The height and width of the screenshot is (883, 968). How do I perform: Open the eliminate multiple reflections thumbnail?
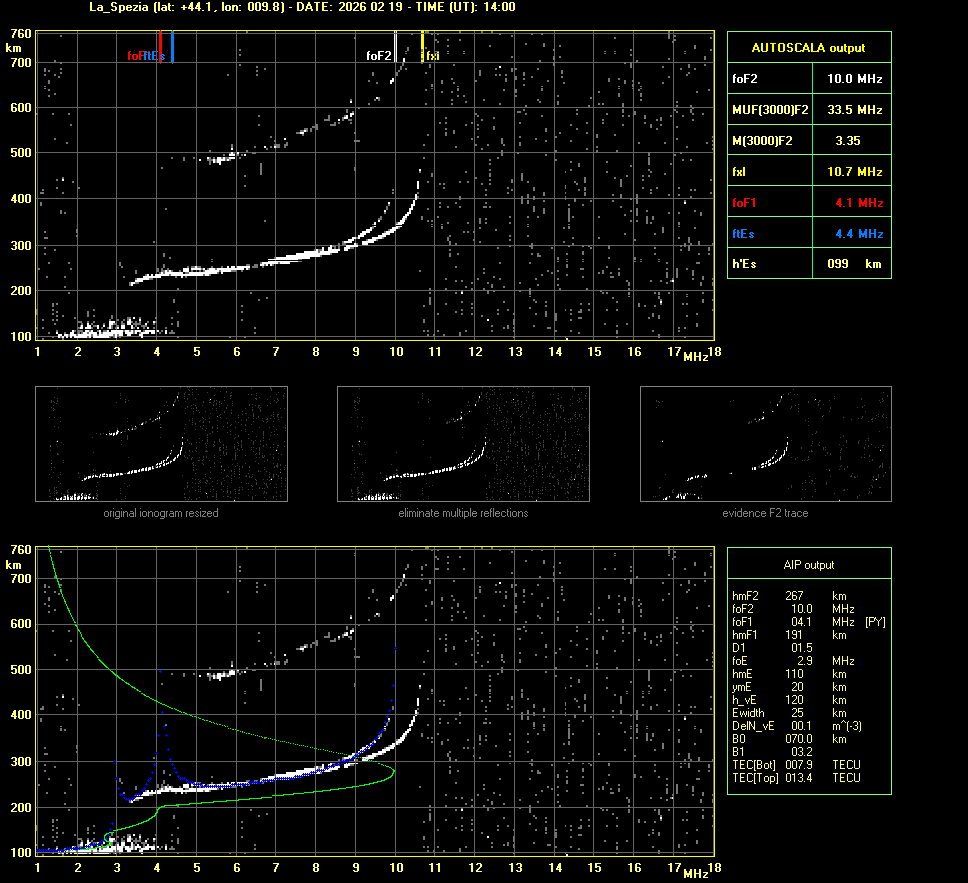coord(463,444)
